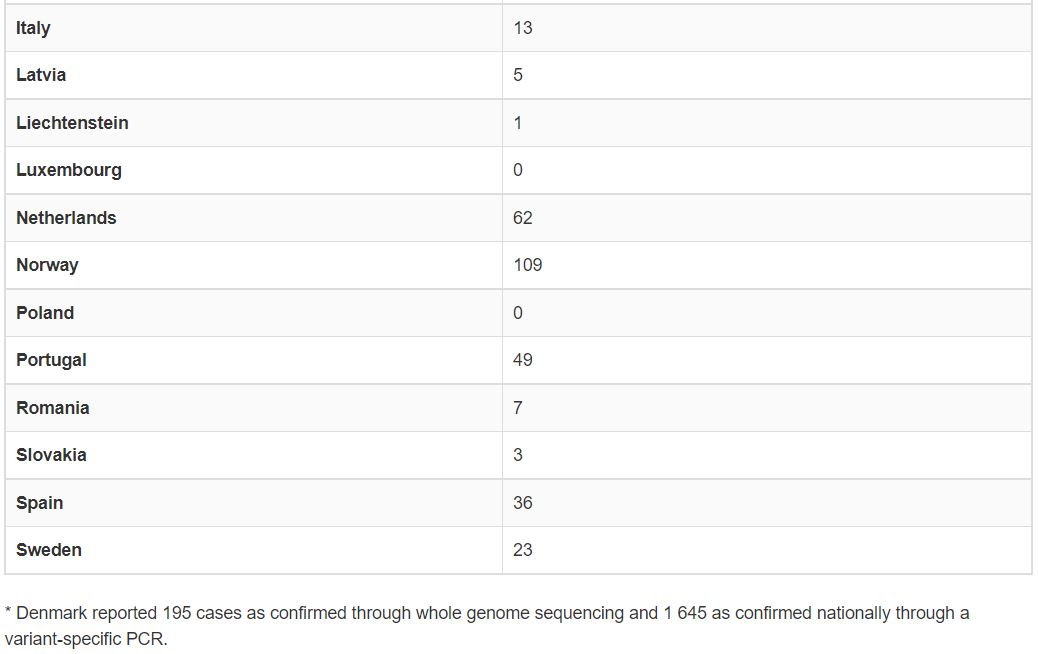
Task: Select the Latvia row label
Action: pos(41,75)
